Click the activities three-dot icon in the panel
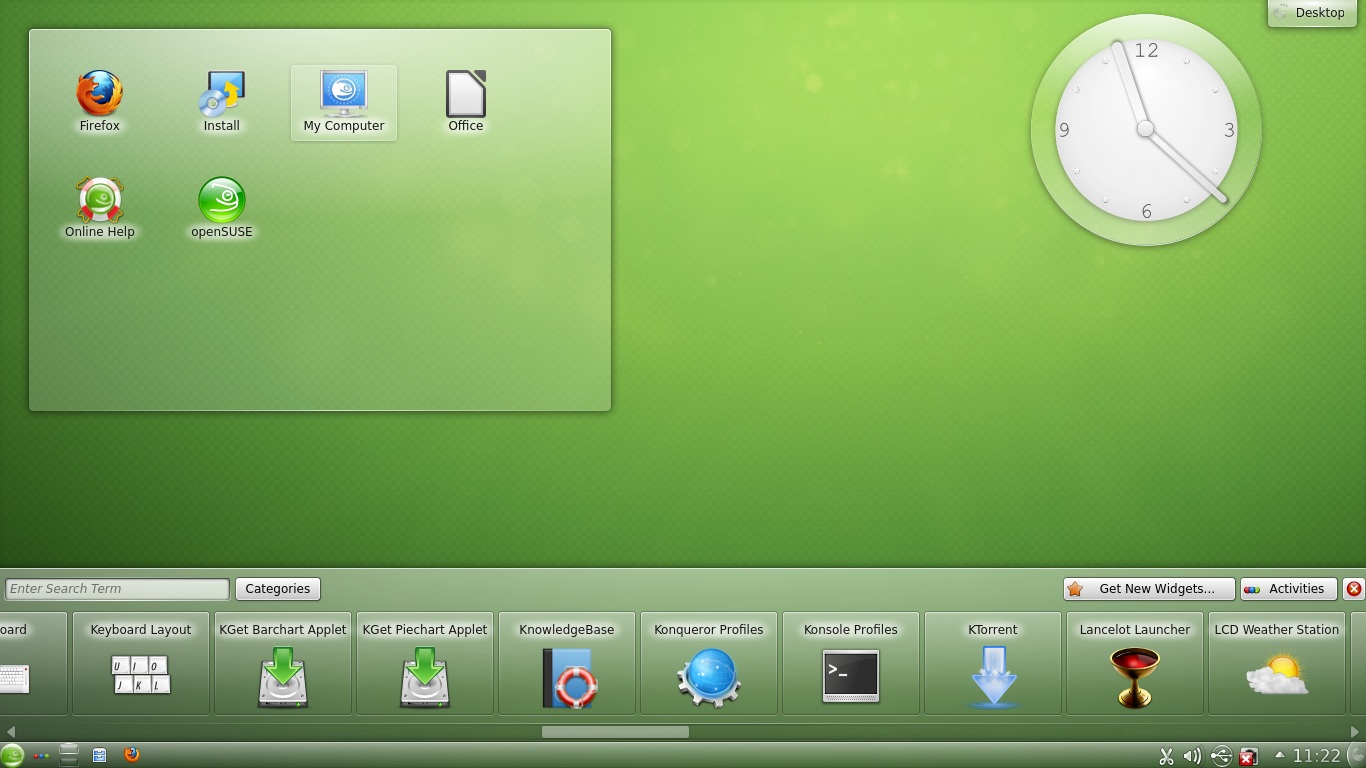This screenshot has height=768, width=1366. [x=41, y=756]
